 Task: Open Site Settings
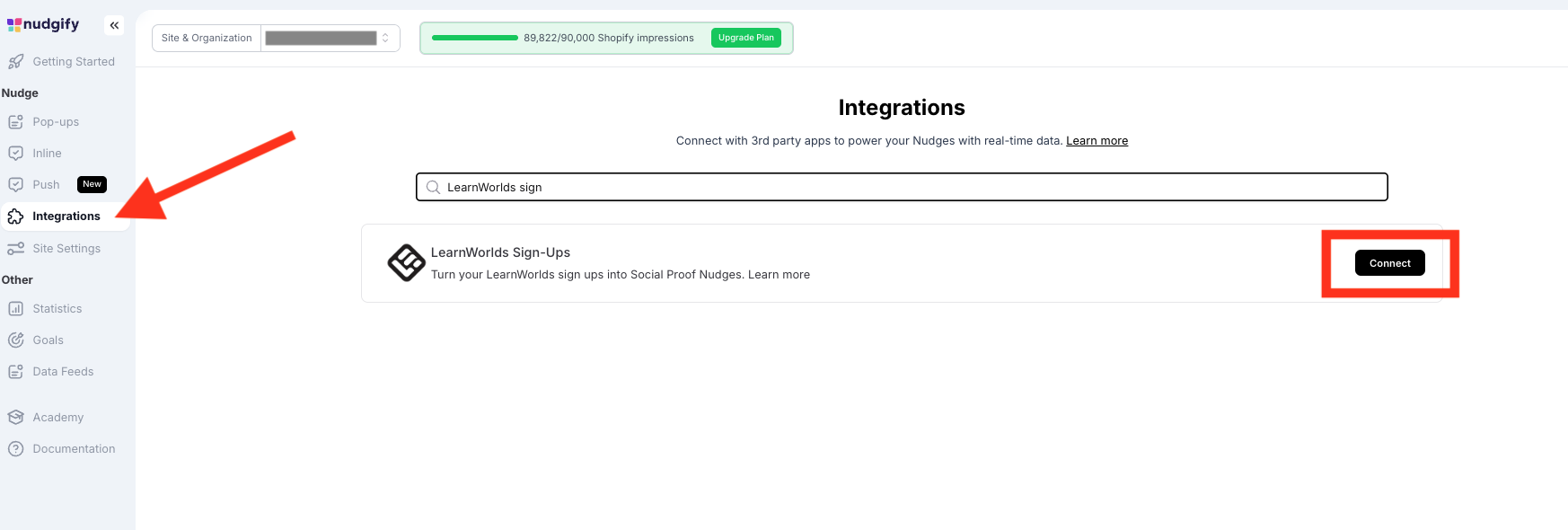tap(66, 249)
